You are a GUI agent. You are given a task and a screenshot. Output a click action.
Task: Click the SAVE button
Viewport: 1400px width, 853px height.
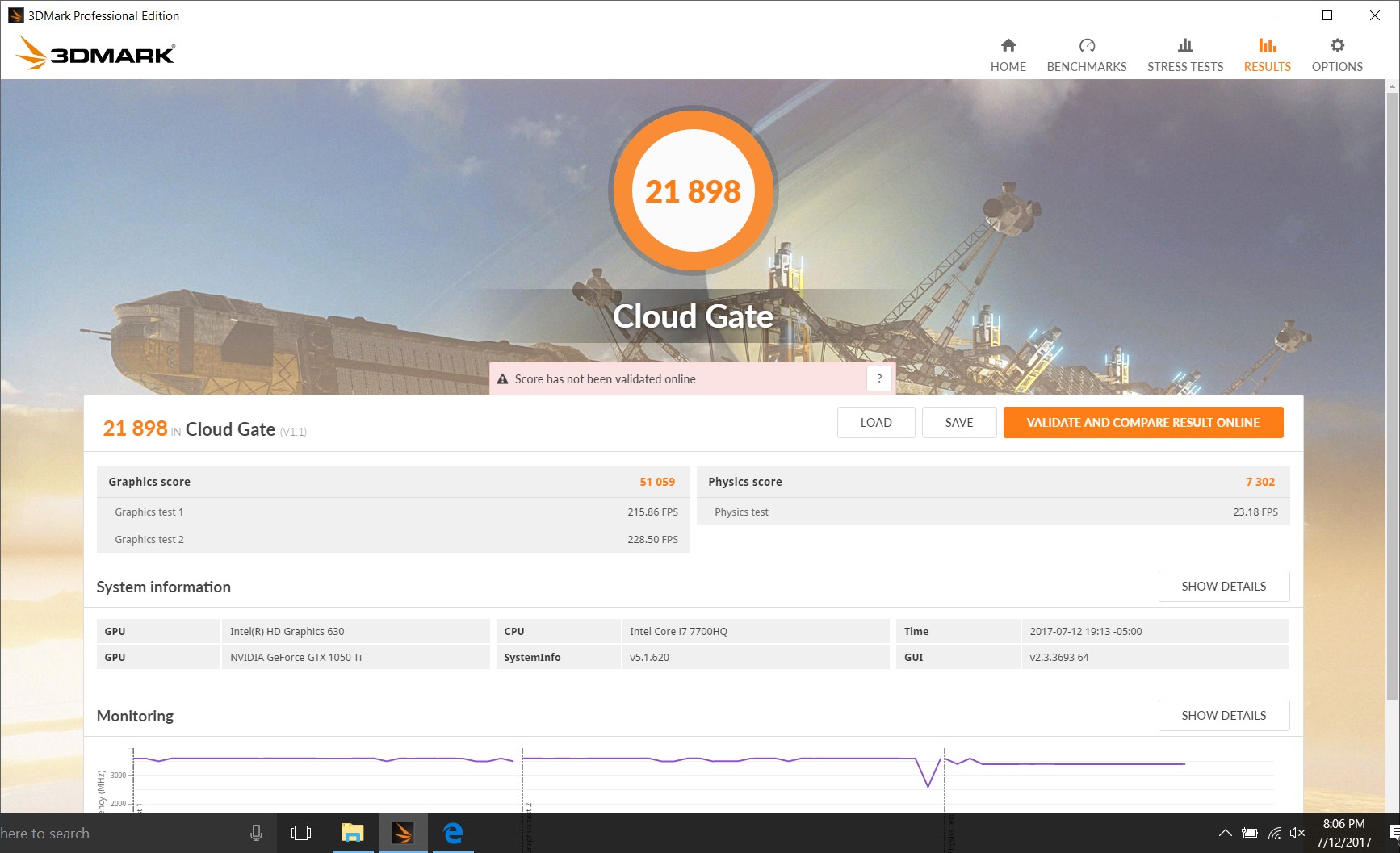pos(959,423)
